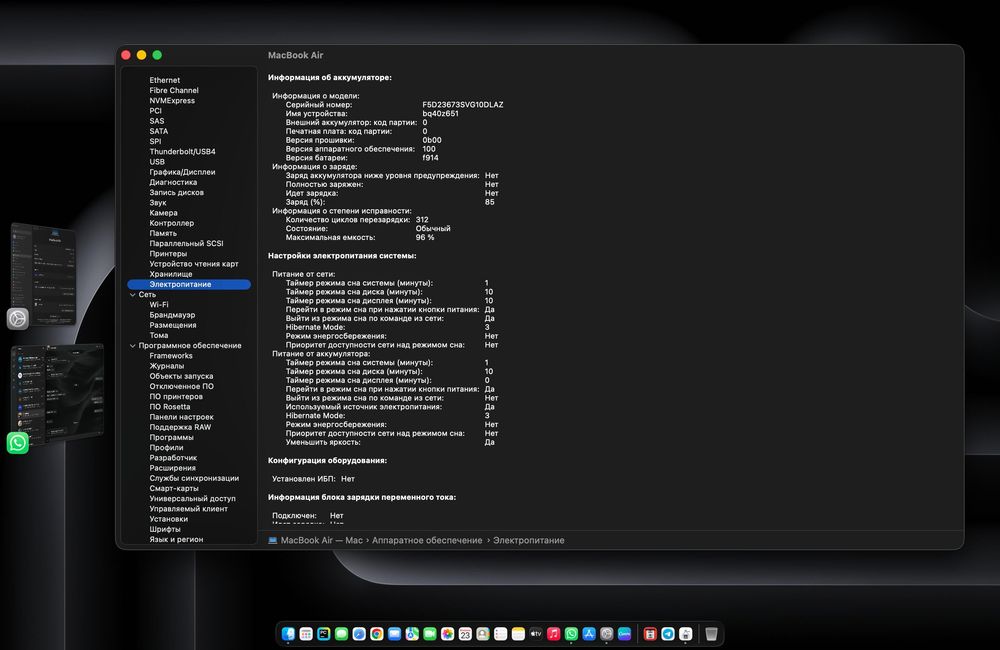Open Contacts app in the Dock
Screen dimensions: 1000x650
pyautogui.click(x=483, y=633)
